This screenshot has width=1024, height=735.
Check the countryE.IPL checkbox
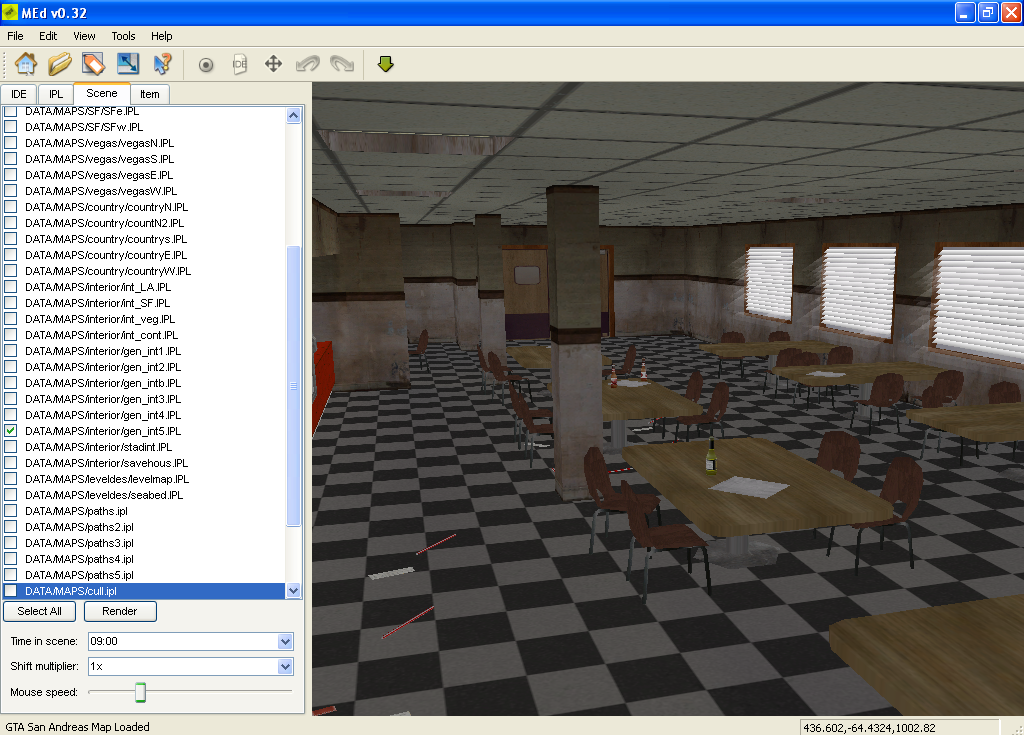pyautogui.click(x=10, y=255)
